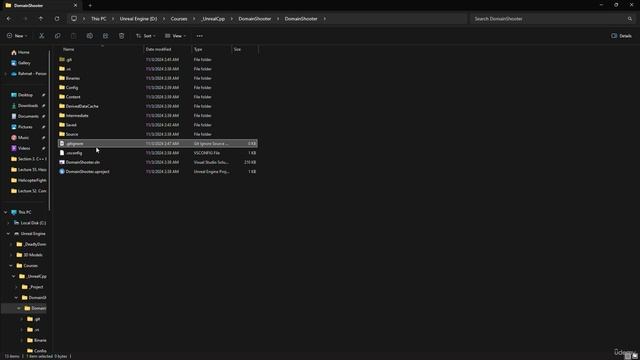Refresh the current folder view
The height and width of the screenshot is (360, 640).
[x=57, y=19]
